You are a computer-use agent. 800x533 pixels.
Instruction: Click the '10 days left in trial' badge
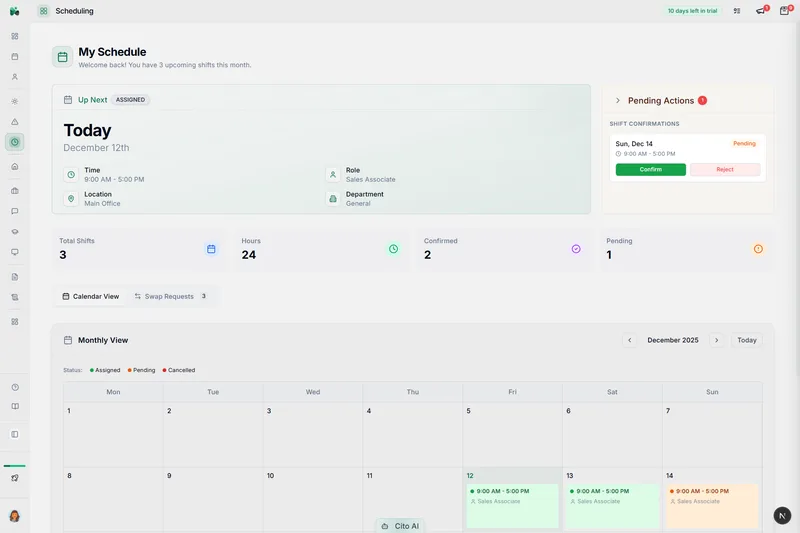[x=692, y=11]
